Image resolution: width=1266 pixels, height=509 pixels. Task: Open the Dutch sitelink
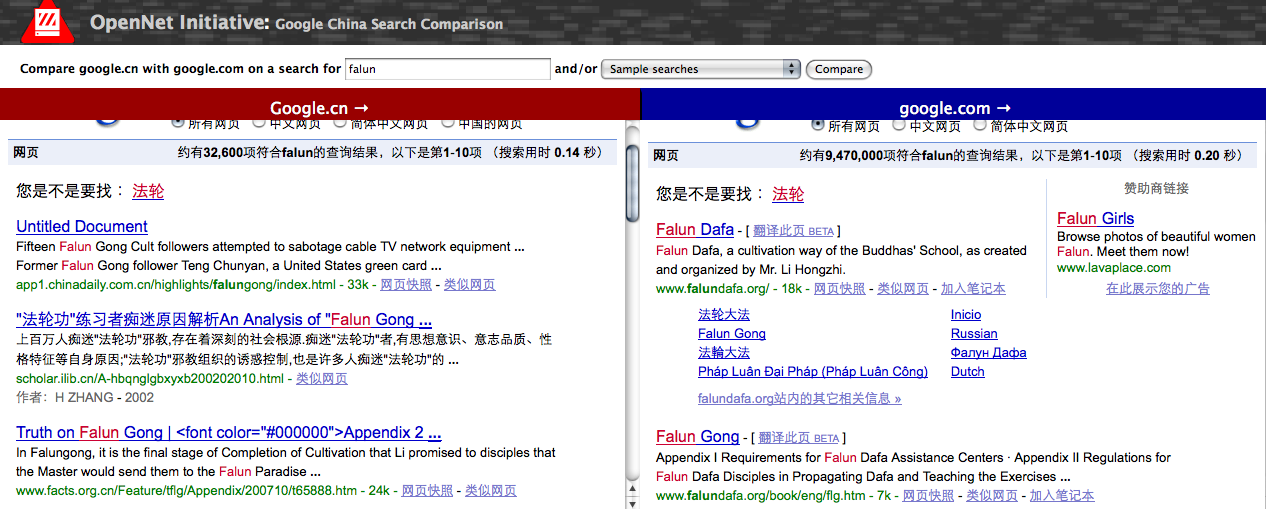(968, 372)
